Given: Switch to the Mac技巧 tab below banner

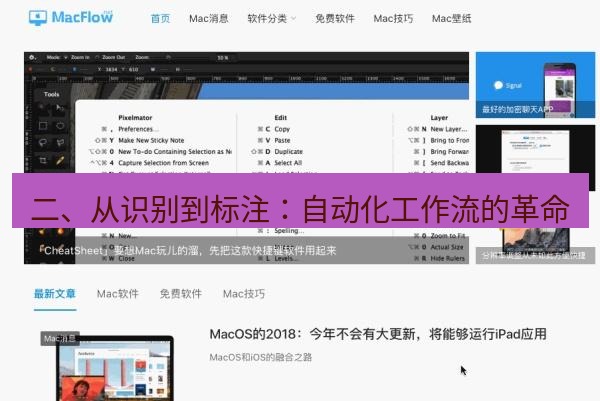Looking at the screenshot, I should point(244,294).
